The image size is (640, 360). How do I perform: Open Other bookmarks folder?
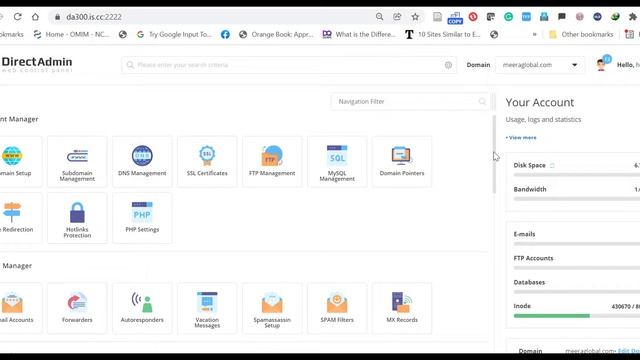coord(582,35)
